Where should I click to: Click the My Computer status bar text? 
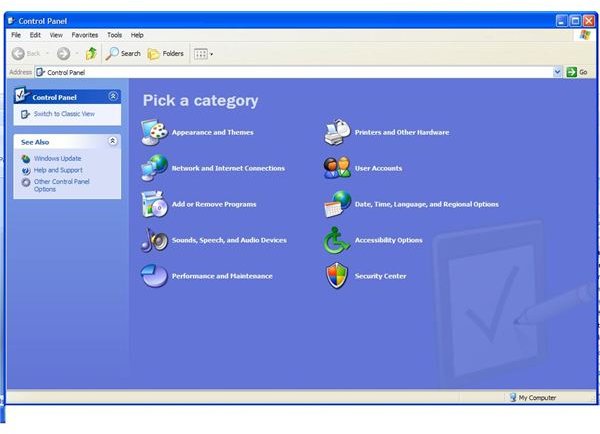(537, 398)
